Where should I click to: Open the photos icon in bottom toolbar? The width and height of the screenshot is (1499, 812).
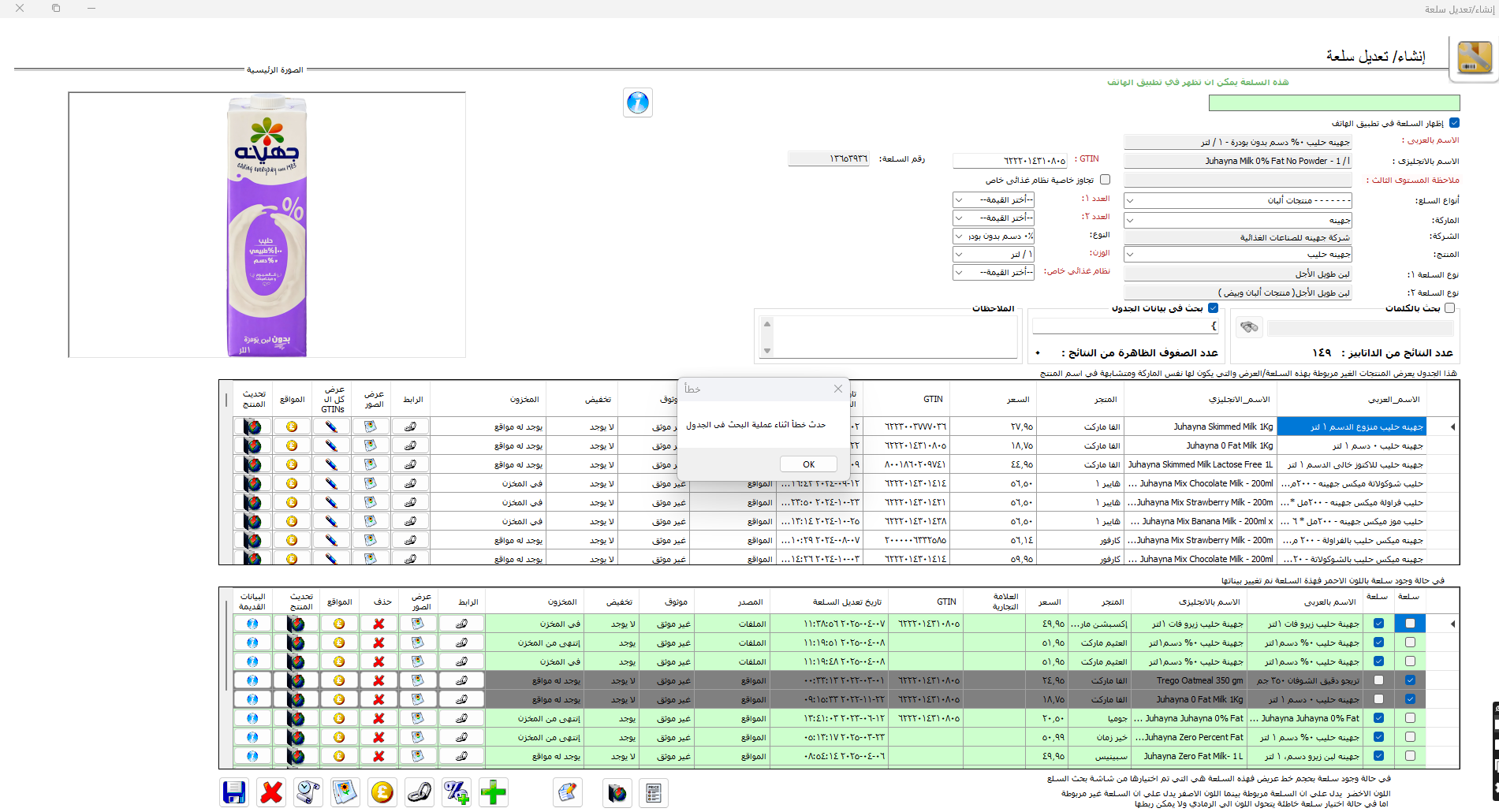pos(345,792)
